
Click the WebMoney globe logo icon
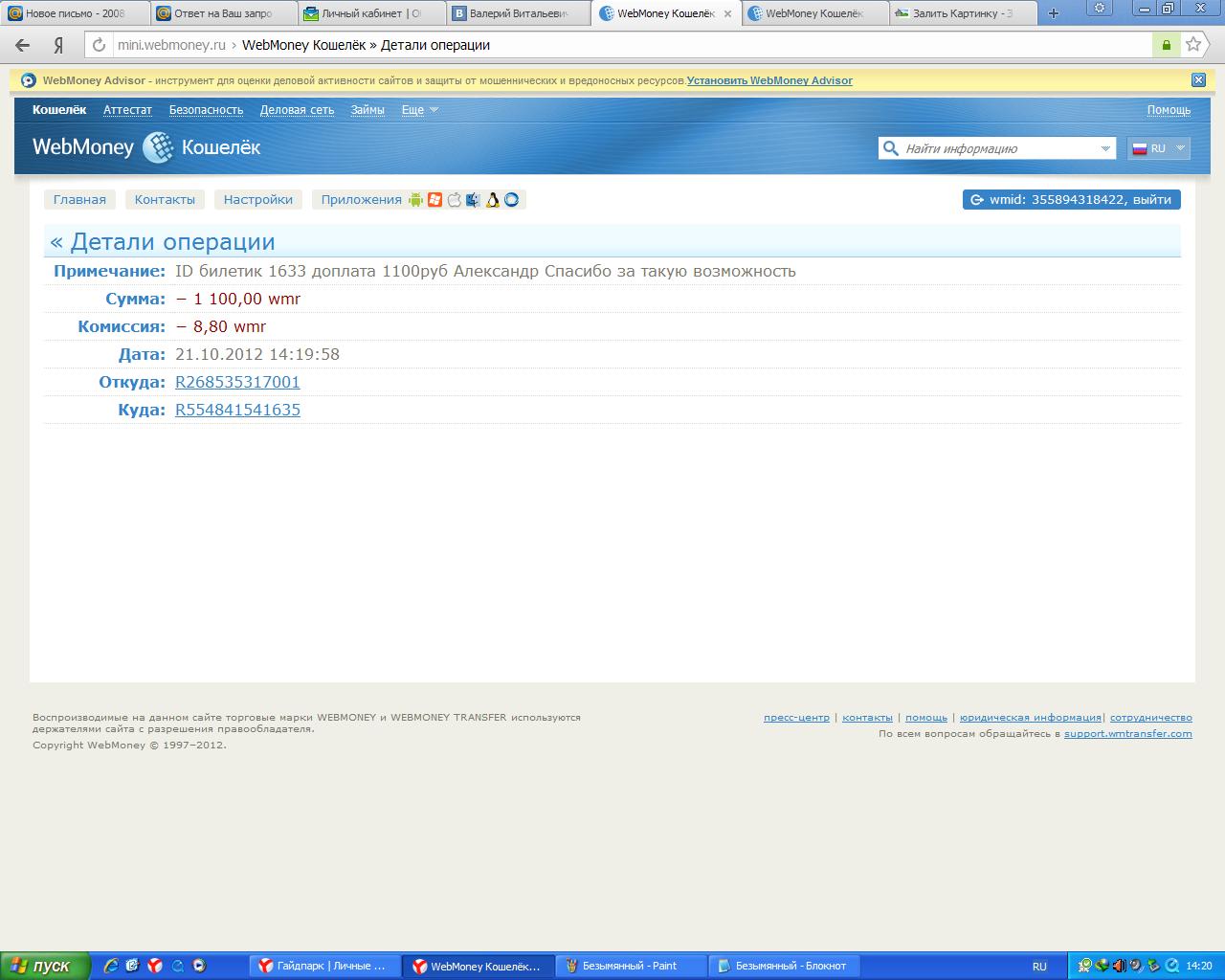158,147
